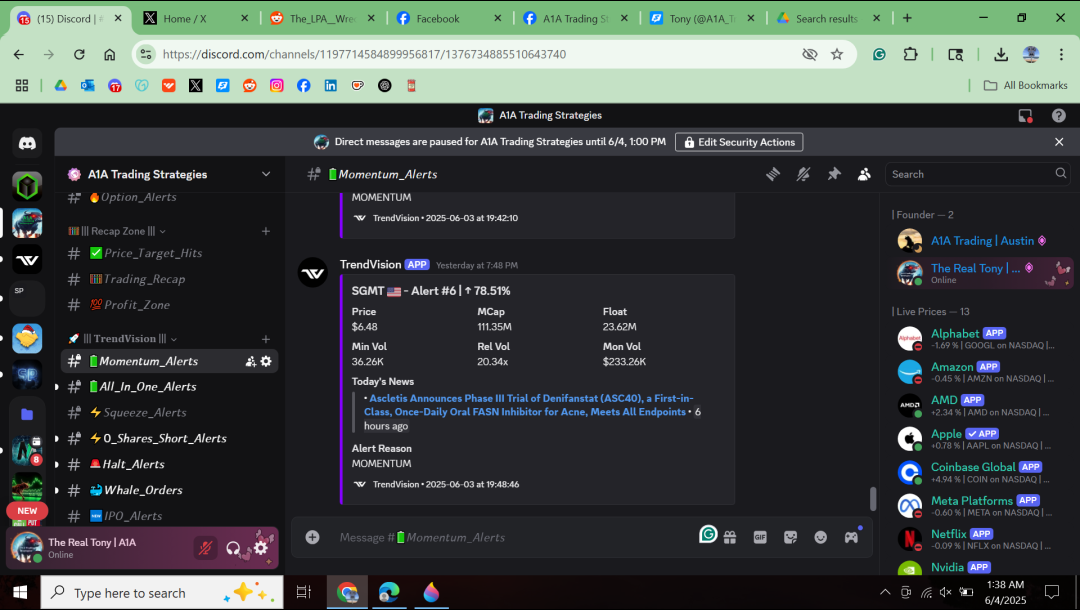Click TrendVision bot avatar
This screenshot has height=610, width=1080.
[313, 273]
